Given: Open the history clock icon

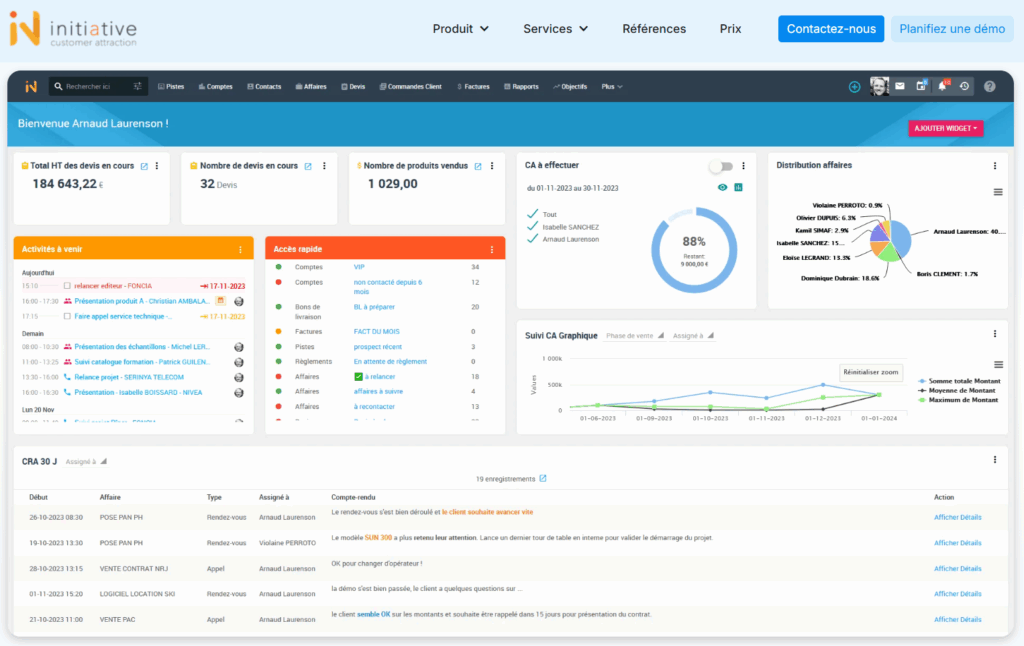Looking at the screenshot, I should click(x=964, y=87).
